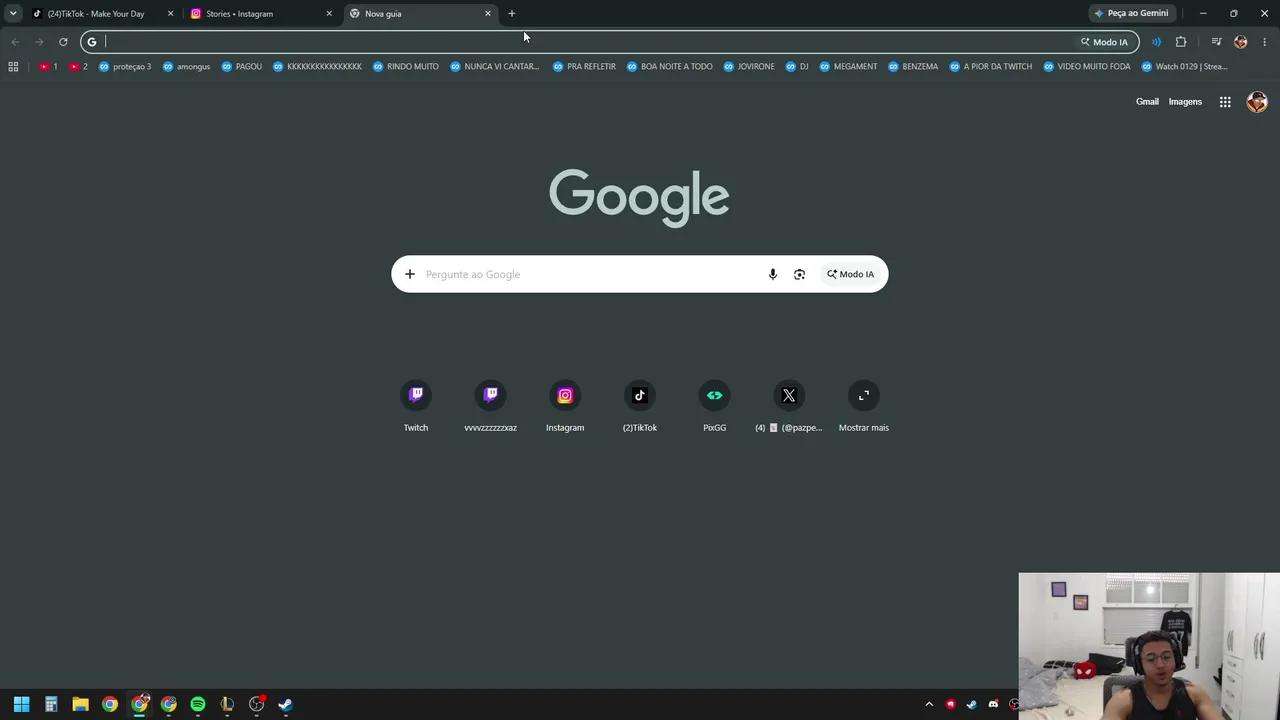Open OBS Studio from the taskbar
This screenshot has width=1280, height=720.
[256, 704]
